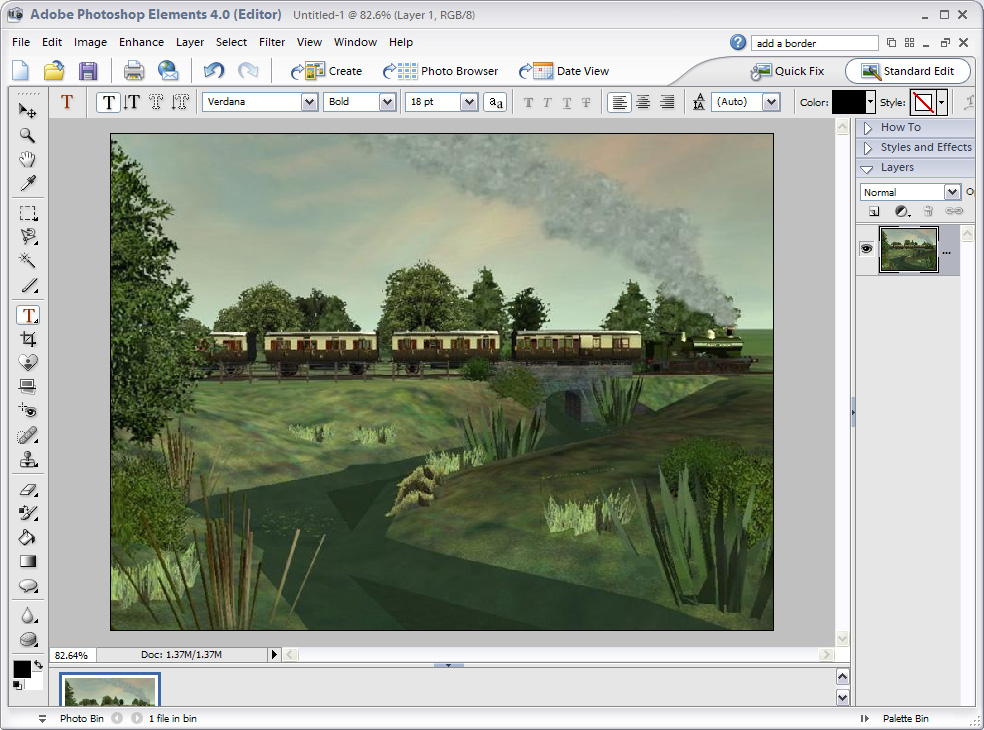The image size is (984, 730).
Task: Open the Enhance menu
Action: click(141, 42)
